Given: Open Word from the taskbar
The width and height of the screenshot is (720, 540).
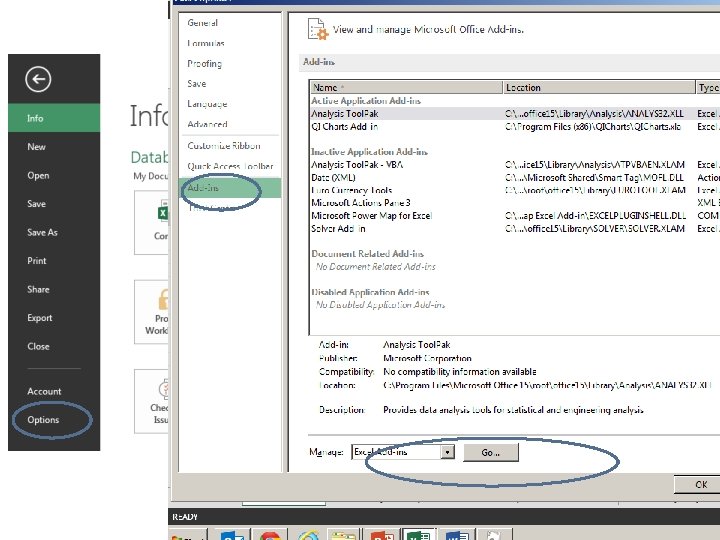Looking at the screenshot, I should coord(457,534).
